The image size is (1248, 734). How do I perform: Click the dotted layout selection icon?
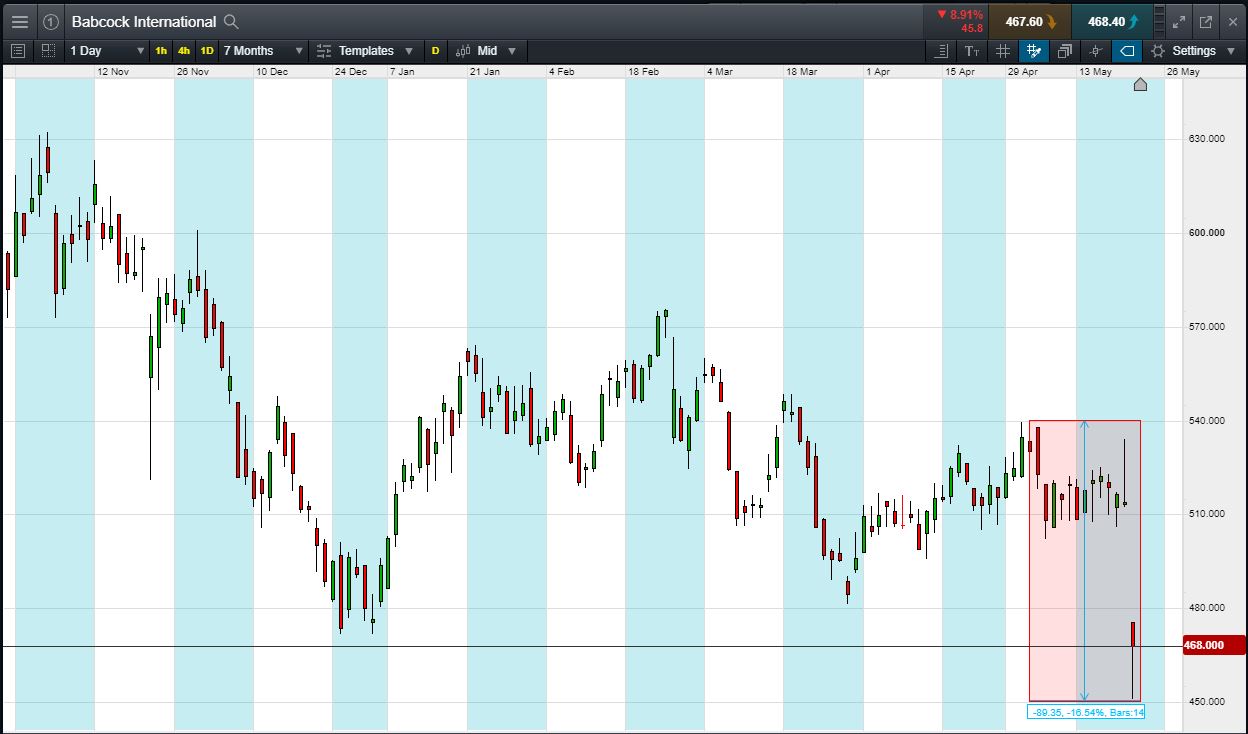49,50
